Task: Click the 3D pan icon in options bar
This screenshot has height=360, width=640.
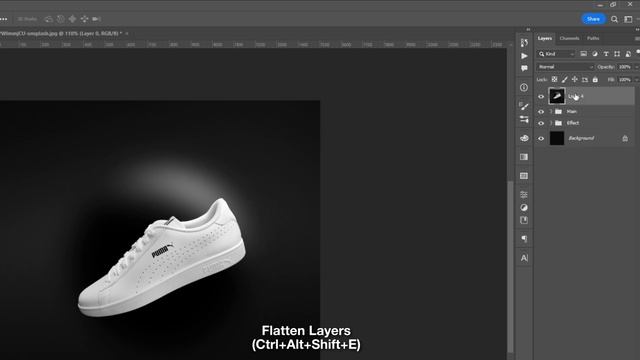Action: (x=72, y=19)
